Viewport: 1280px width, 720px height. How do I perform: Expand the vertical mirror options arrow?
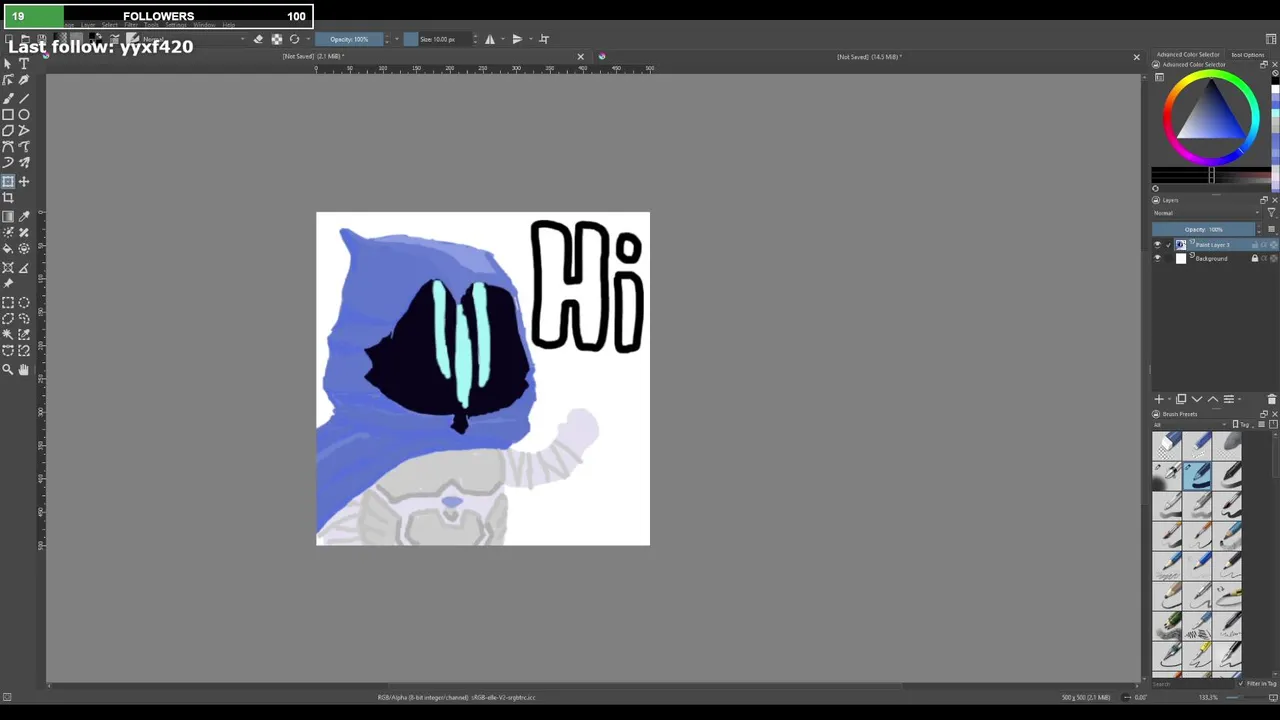click(x=529, y=39)
